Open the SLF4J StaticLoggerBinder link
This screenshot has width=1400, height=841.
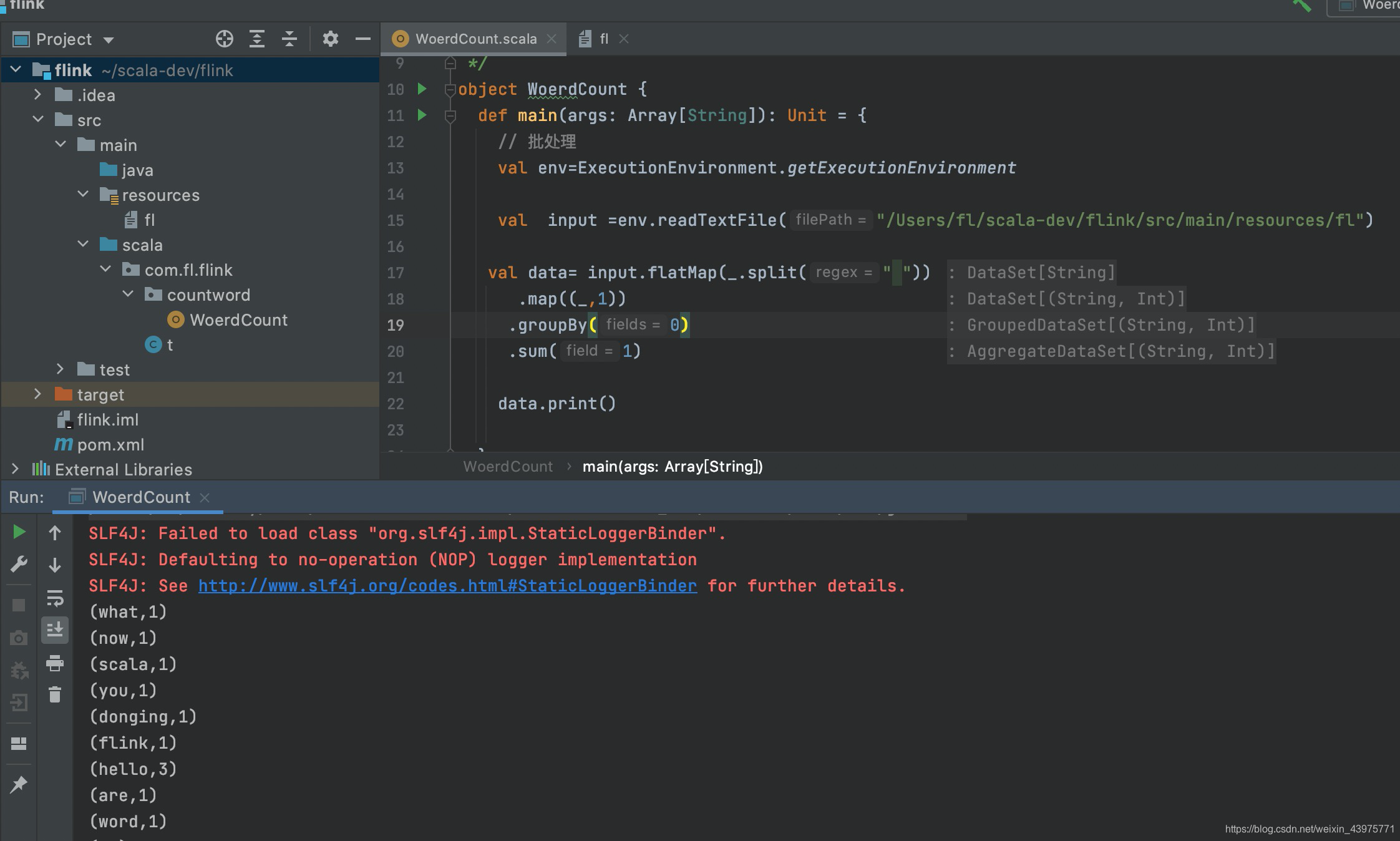[447, 586]
